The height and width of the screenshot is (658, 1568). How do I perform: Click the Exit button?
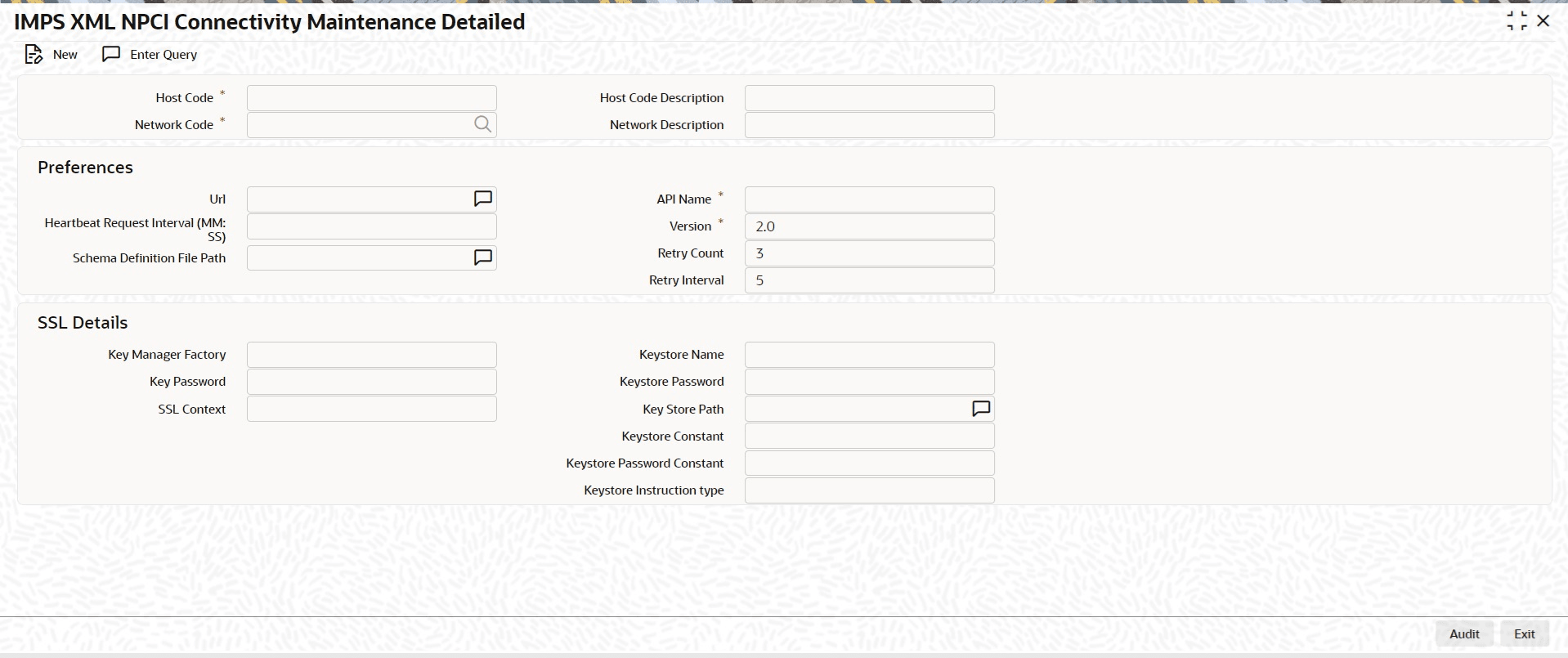1525,634
